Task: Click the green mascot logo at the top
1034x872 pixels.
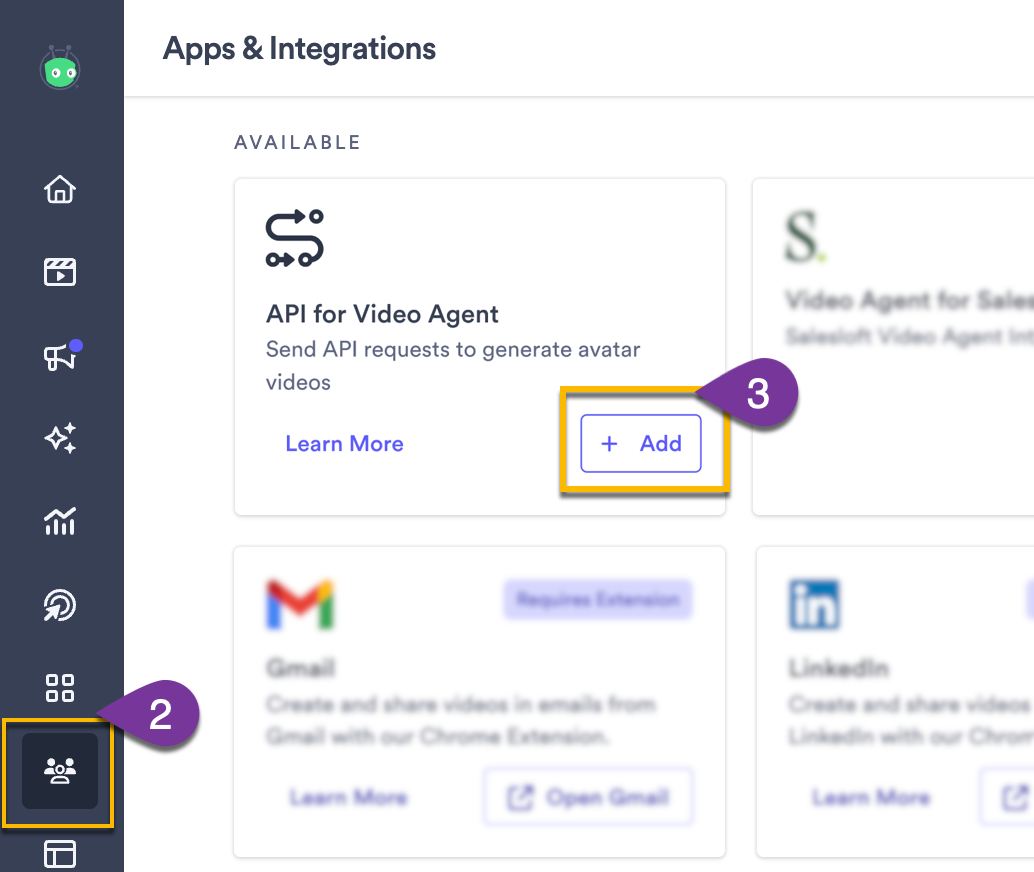Action: 60,68
